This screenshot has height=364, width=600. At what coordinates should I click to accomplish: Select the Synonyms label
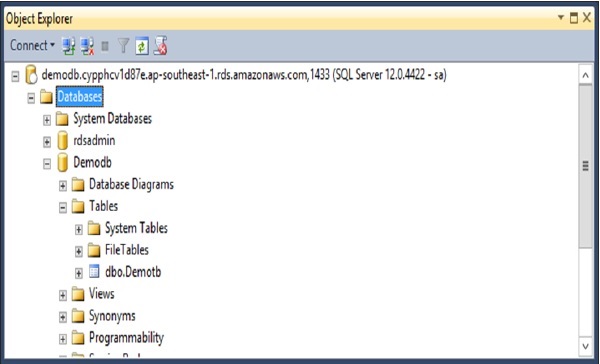coord(112,316)
